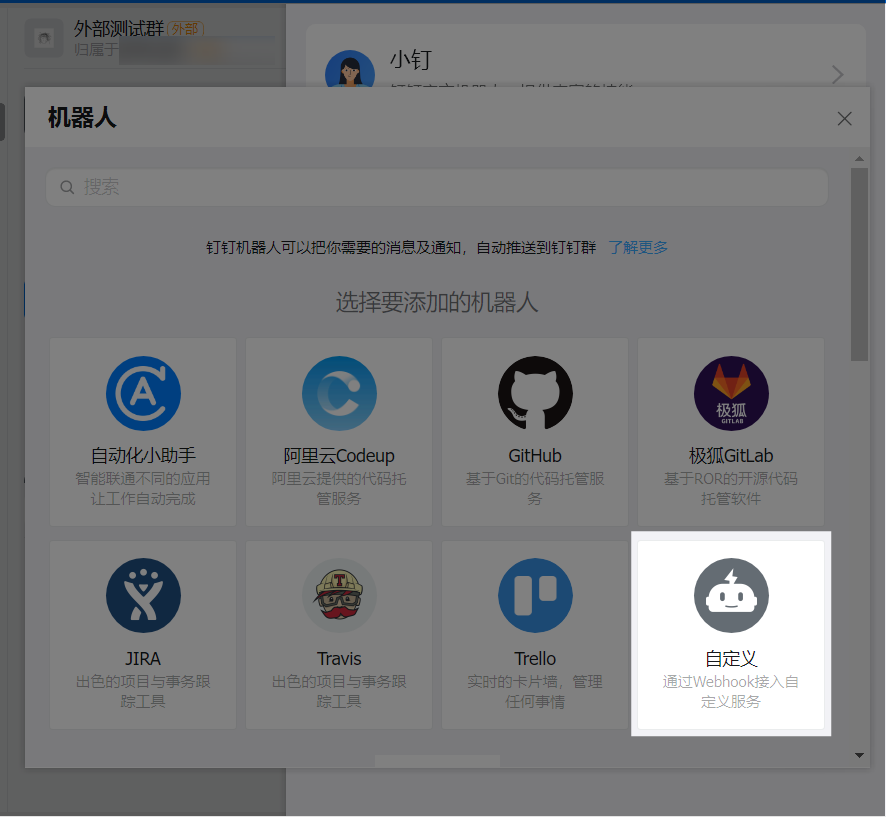Open the 小钉 avatar in background window
The image size is (886, 817).
click(350, 68)
